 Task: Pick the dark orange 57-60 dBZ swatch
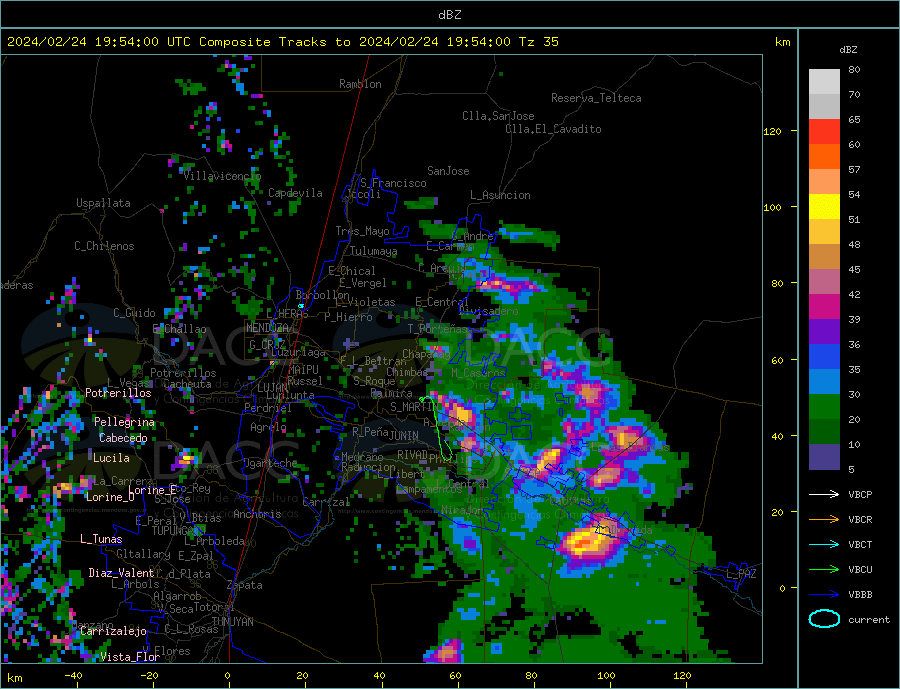click(x=824, y=157)
